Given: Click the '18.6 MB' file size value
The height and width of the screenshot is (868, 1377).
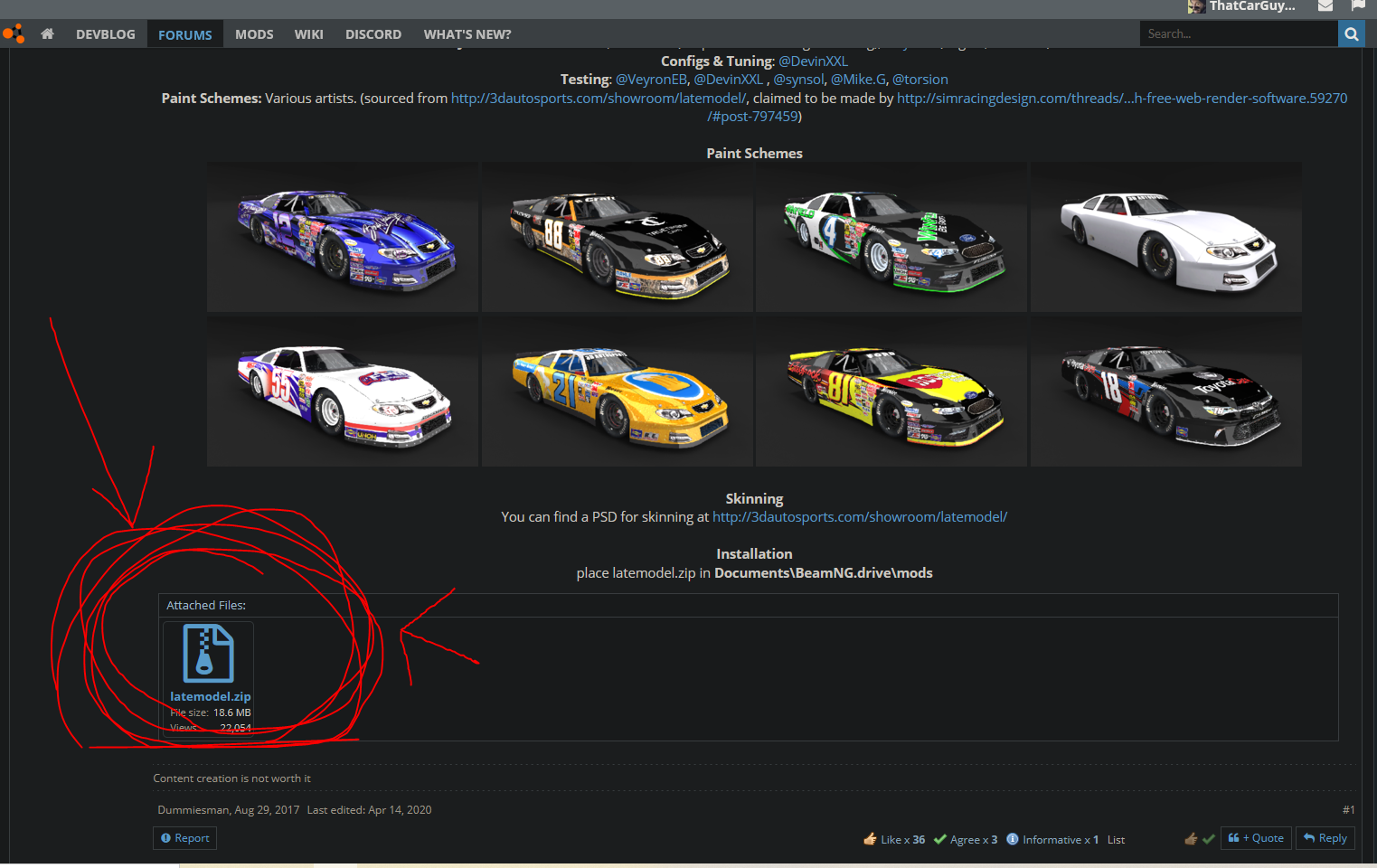Looking at the screenshot, I should coord(232,712).
